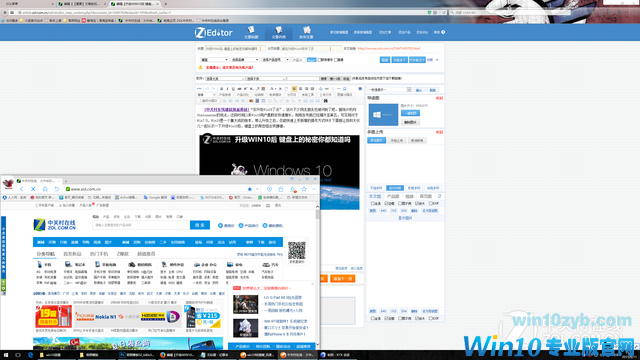Screen dimensions: 640x360
Task: Click the ZOL page vertical scrollbar
Action: 318,214
